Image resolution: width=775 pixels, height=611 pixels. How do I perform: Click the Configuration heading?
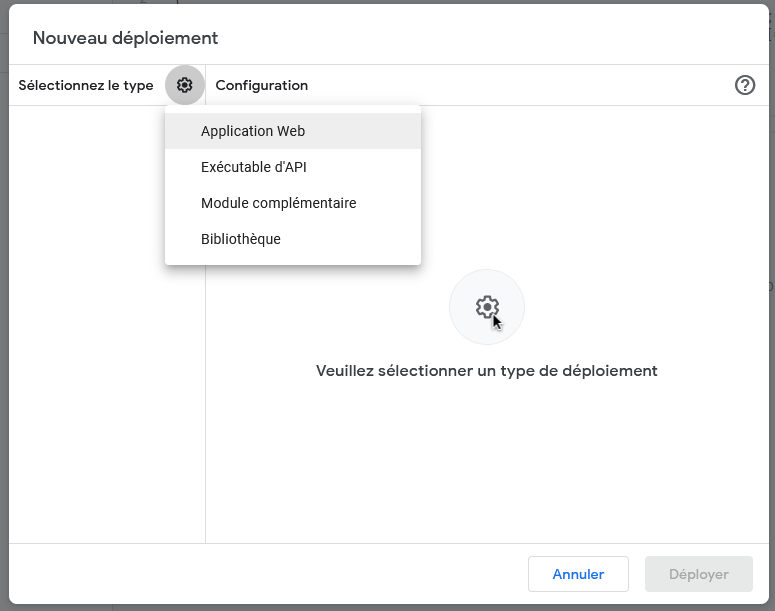pyautogui.click(x=262, y=86)
